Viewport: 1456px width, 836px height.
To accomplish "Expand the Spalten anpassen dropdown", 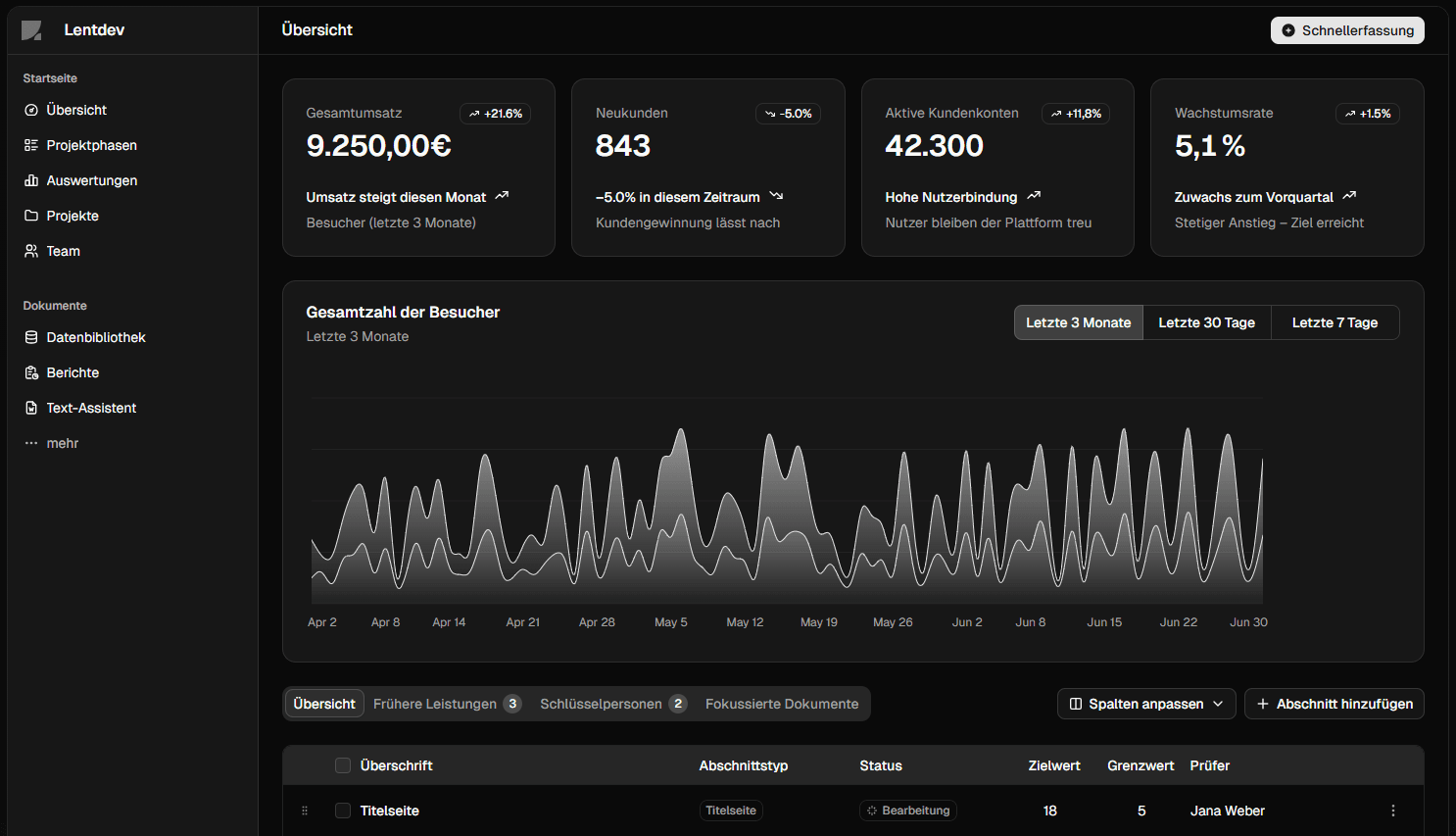I will (1145, 704).
